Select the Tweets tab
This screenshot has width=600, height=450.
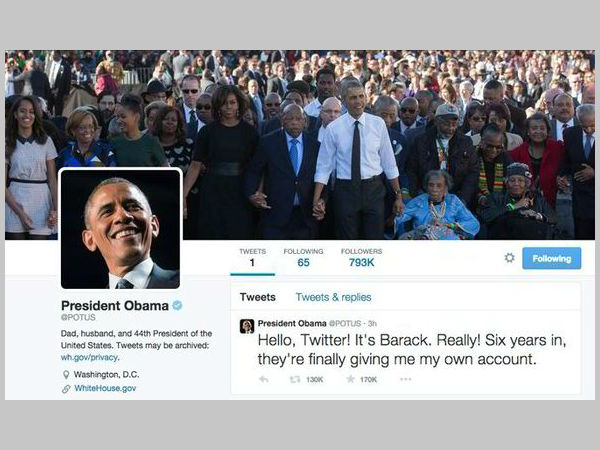pyautogui.click(x=258, y=297)
